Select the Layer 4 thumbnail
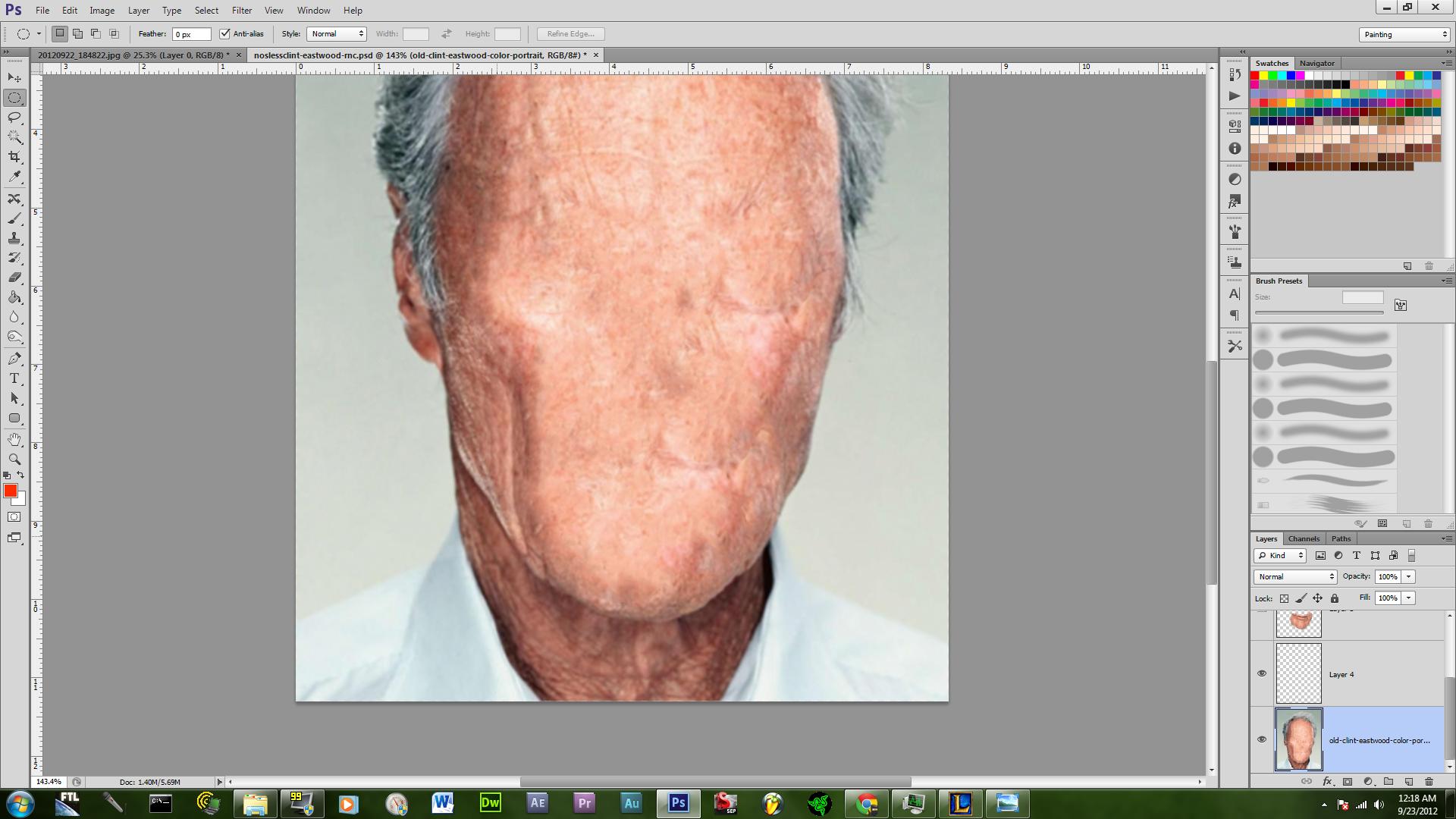The image size is (1456, 819). pos(1299,673)
